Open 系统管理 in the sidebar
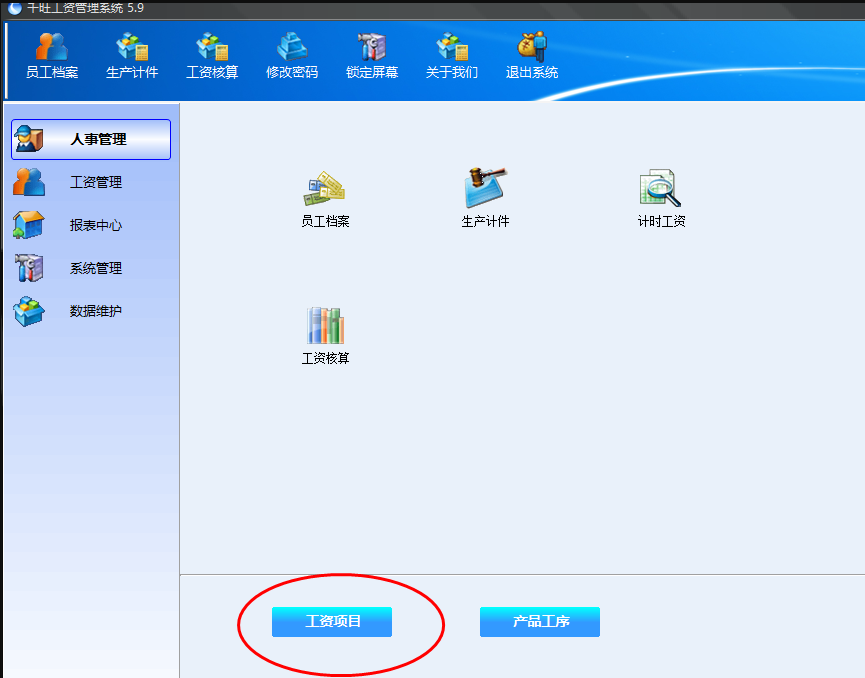The image size is (865, 678). tap(91, 268)
